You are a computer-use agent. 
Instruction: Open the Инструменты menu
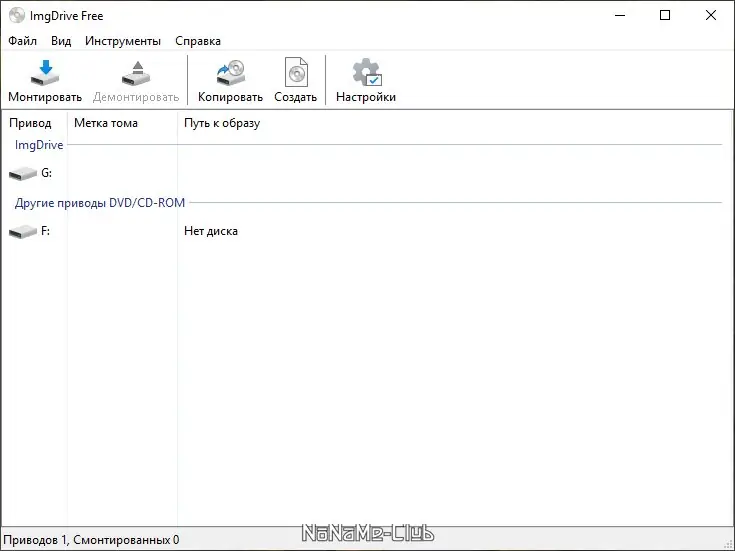click(x=123, y=41)
